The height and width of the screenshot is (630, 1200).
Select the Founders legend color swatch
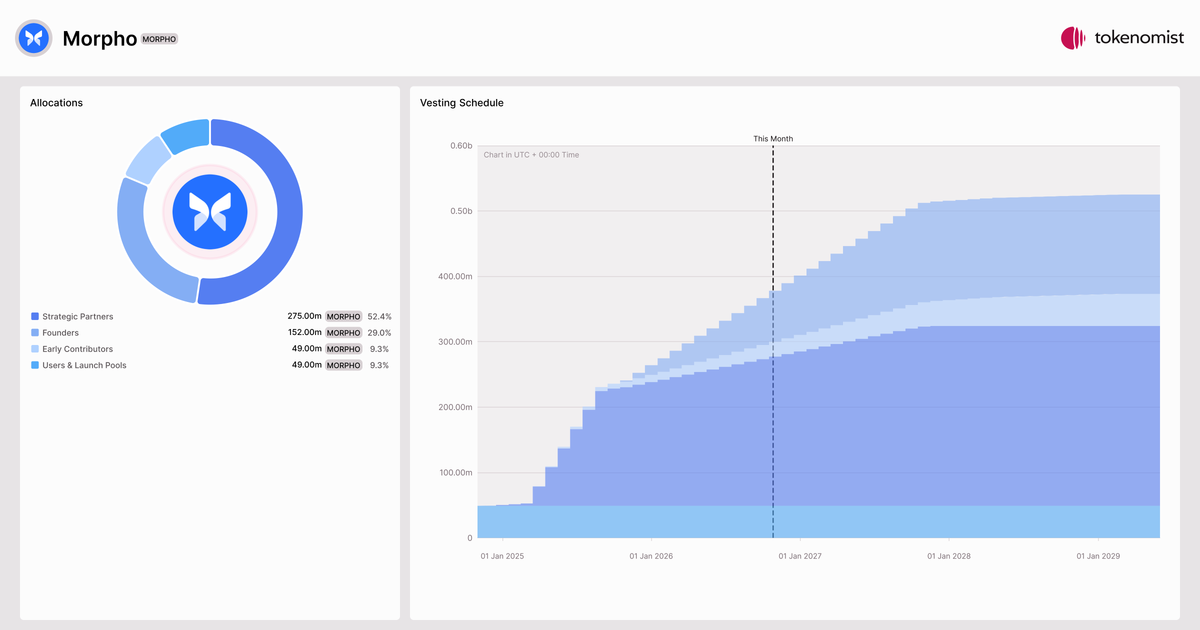pos(35,332)
